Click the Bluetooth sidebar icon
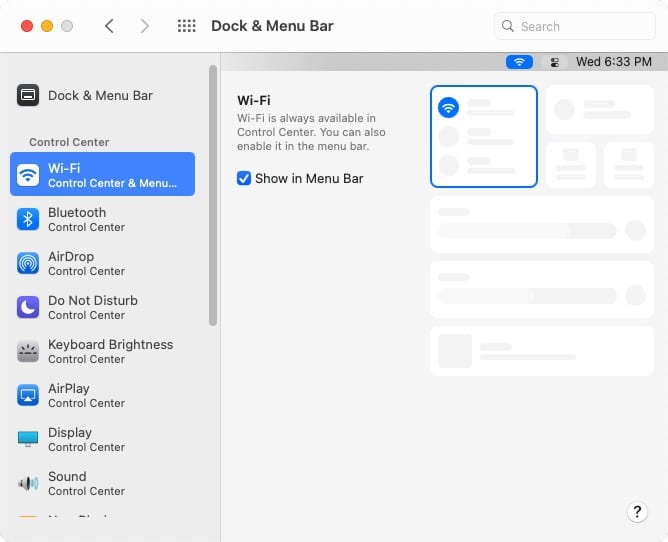Image resolution: width=668 pixels, height=542 pixels. [x=28, y=219]
